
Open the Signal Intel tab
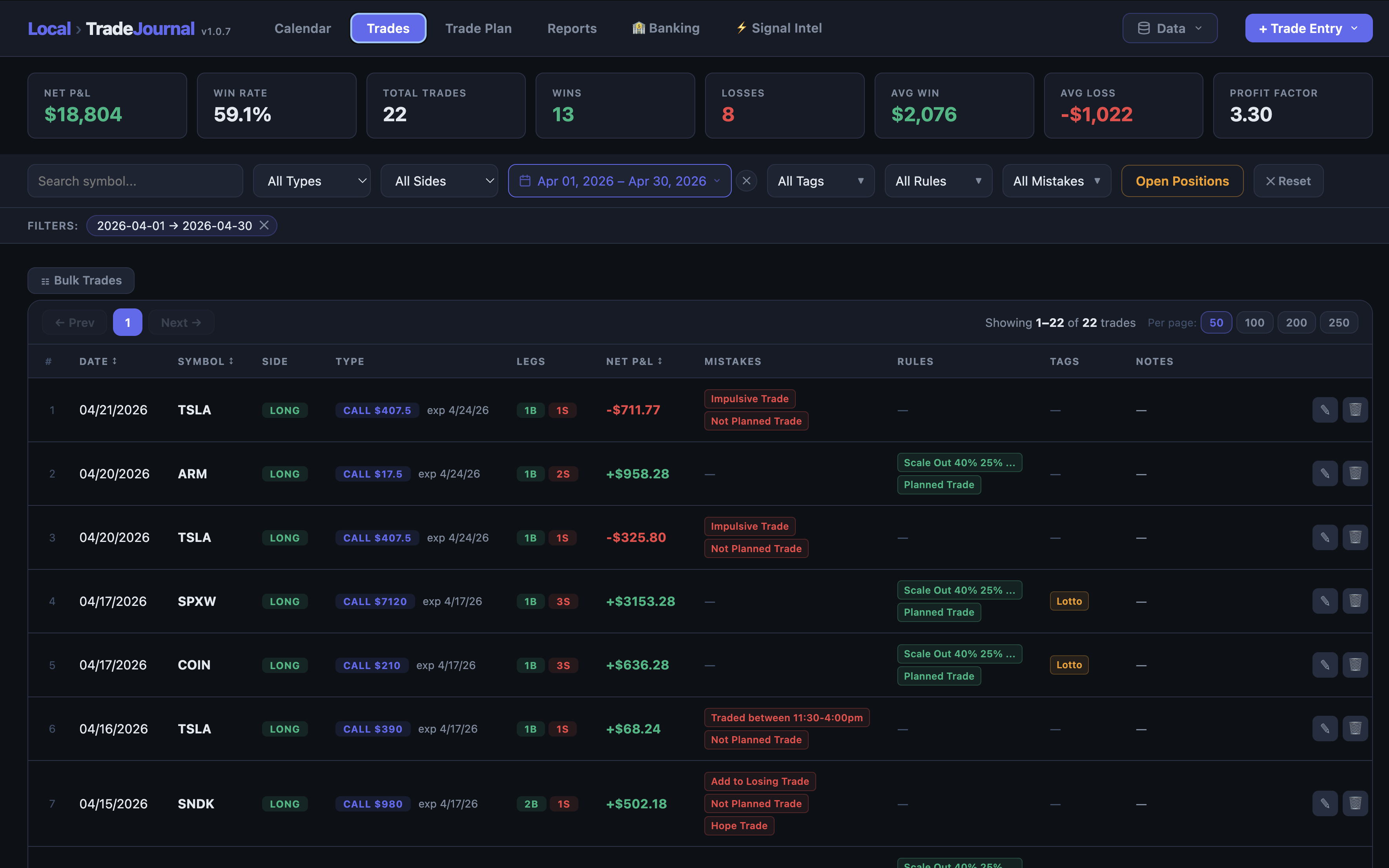tap(779, 28)
